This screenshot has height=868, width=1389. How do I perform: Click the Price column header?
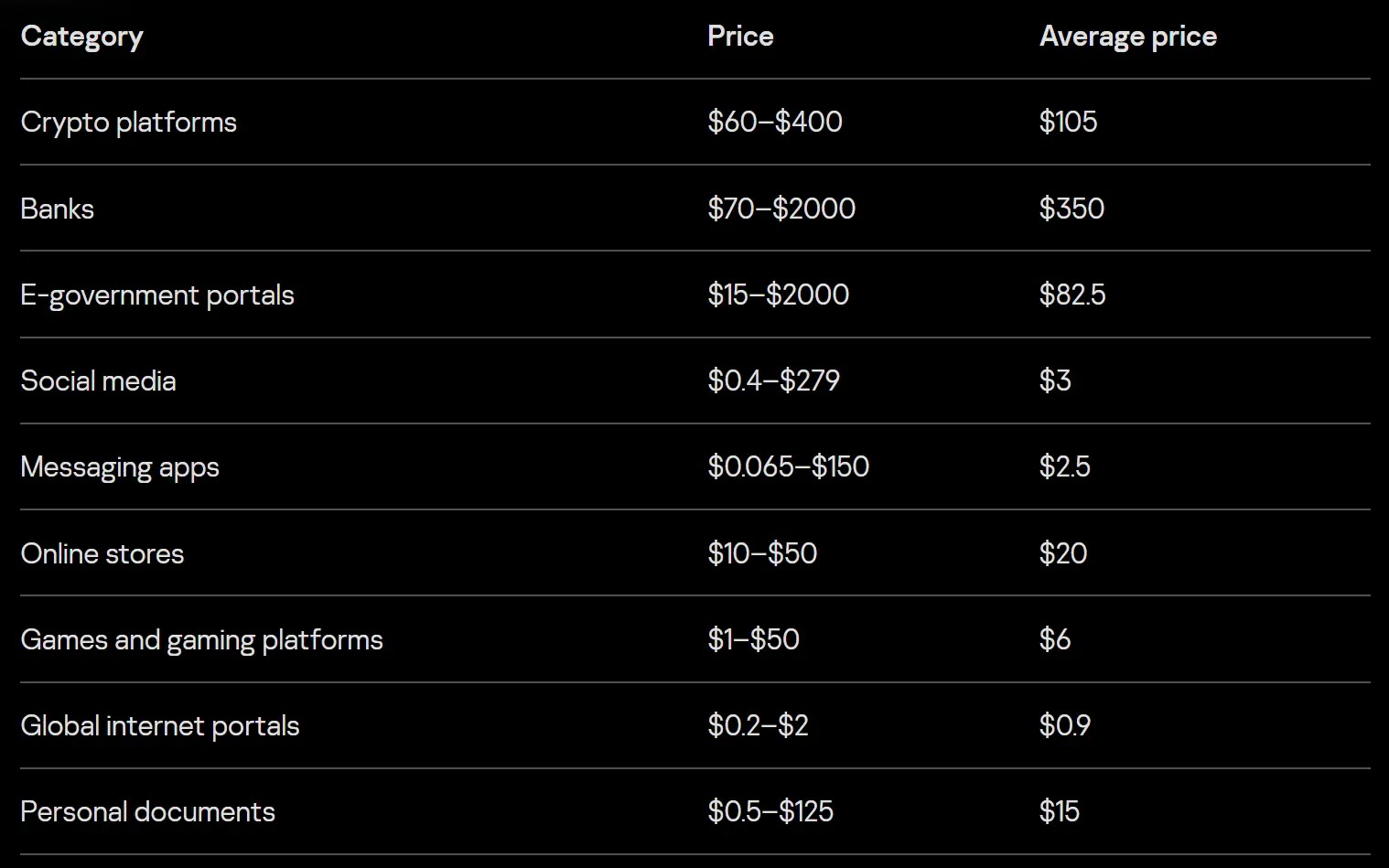click(740, 37)
